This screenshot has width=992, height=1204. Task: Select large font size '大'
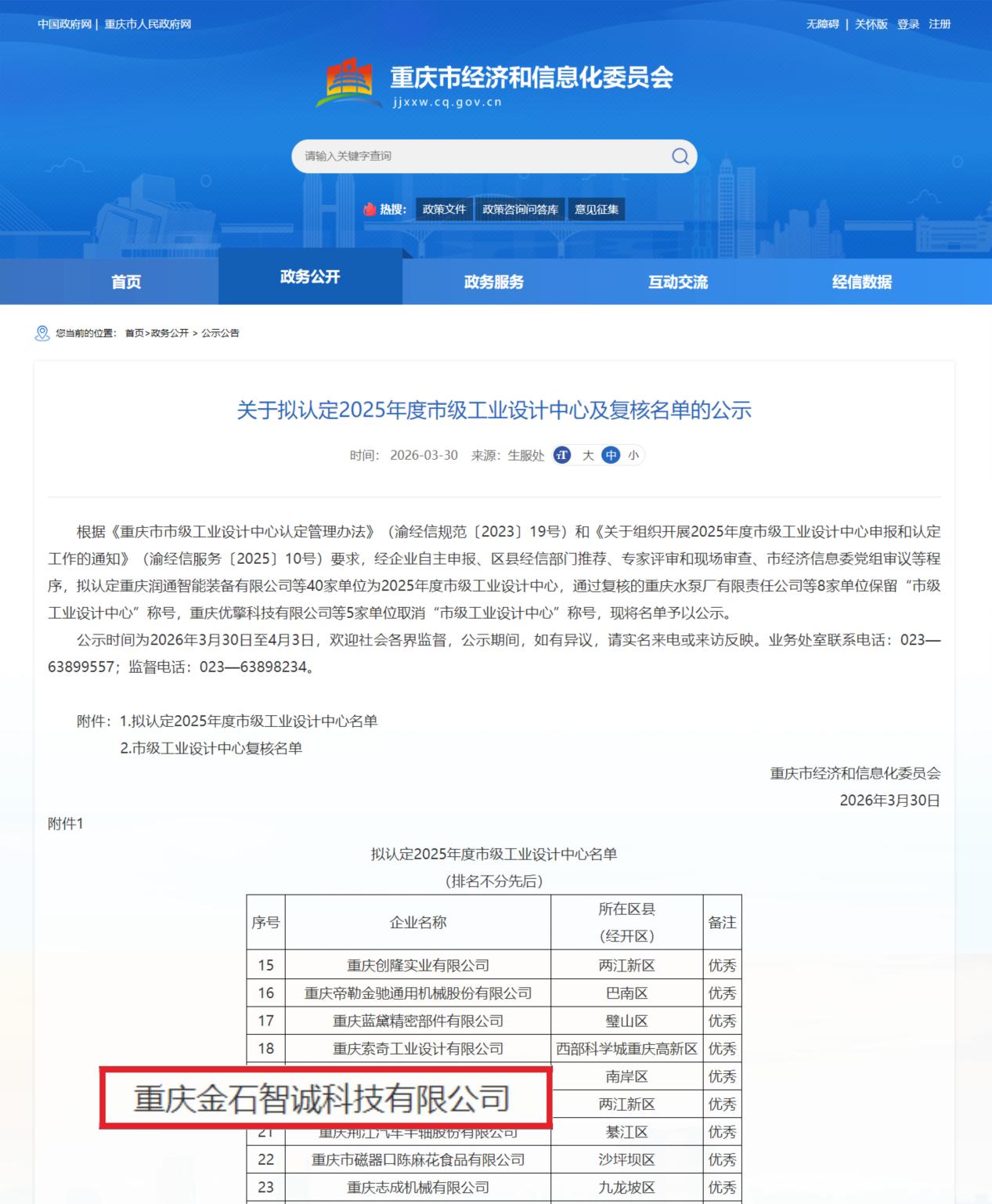click(588, 455)
